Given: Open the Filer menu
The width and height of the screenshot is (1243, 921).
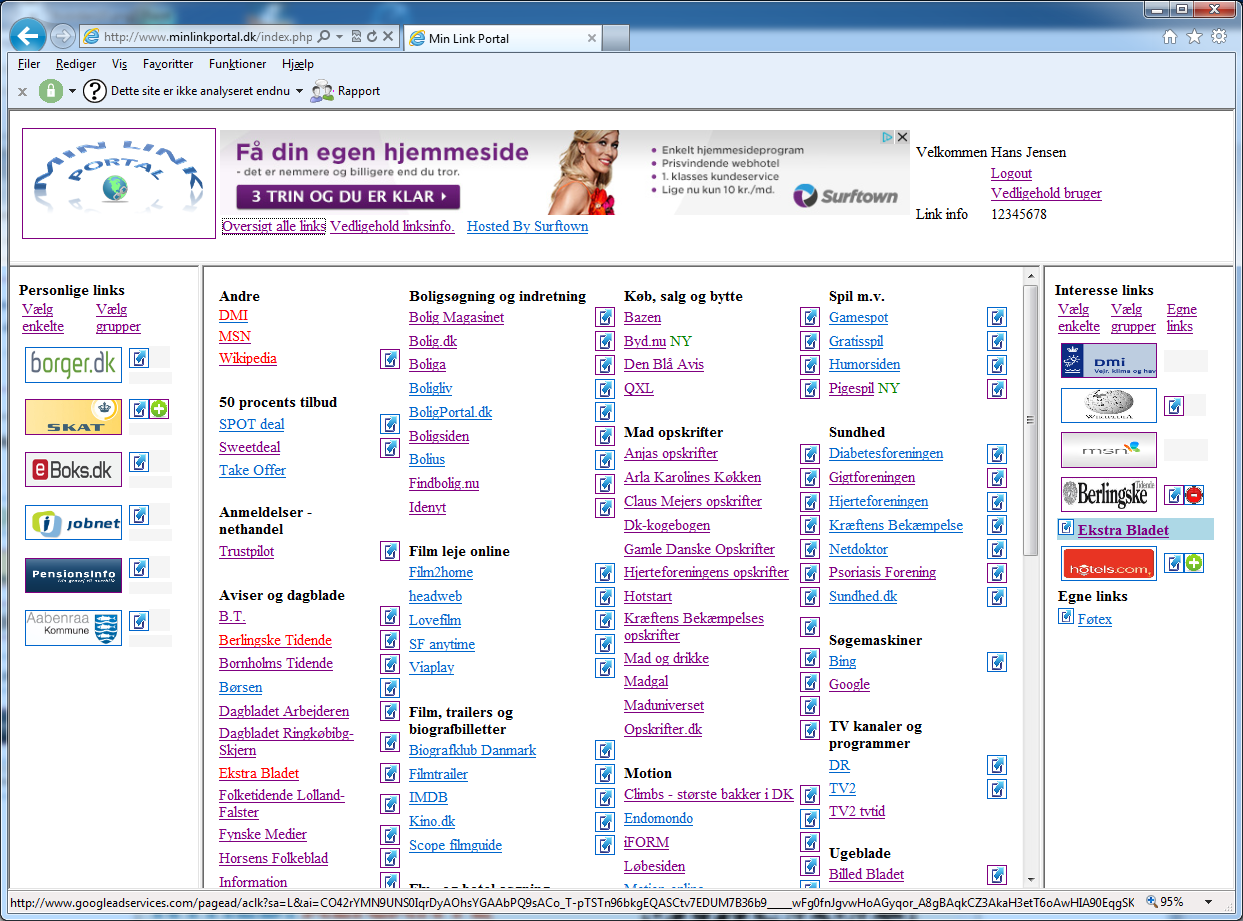Looking at the screenshot, I should click(x=29, y=64).
